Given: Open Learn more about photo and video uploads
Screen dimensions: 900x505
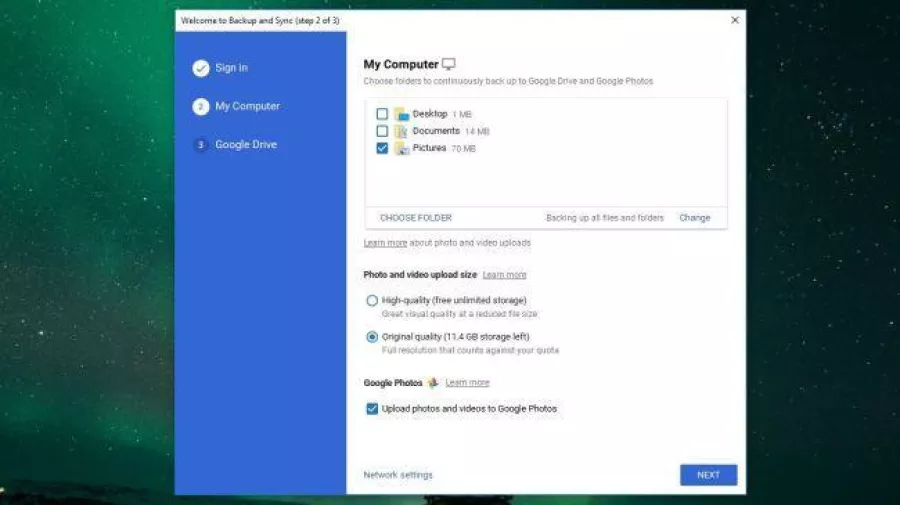Looking at the screenshot, I should tap(385, 243).
